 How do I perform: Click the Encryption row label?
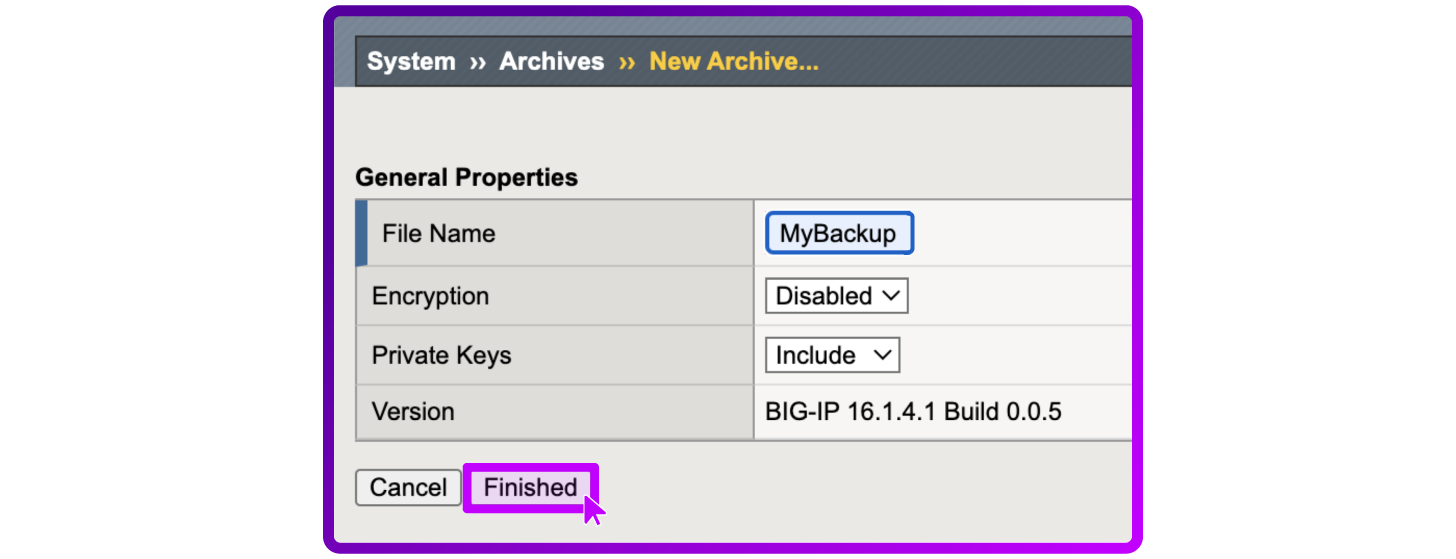430,296
